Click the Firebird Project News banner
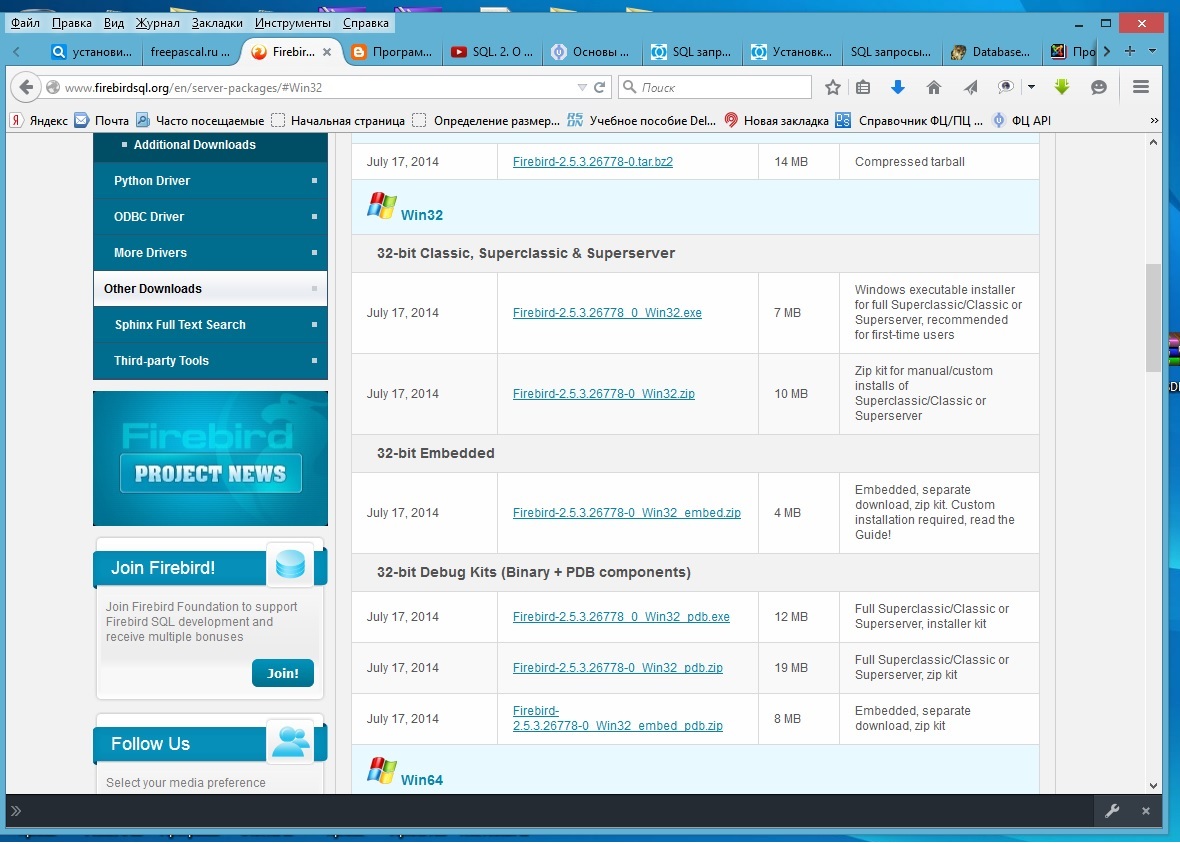The image size is (1180, 844). (x=210, y=459)
